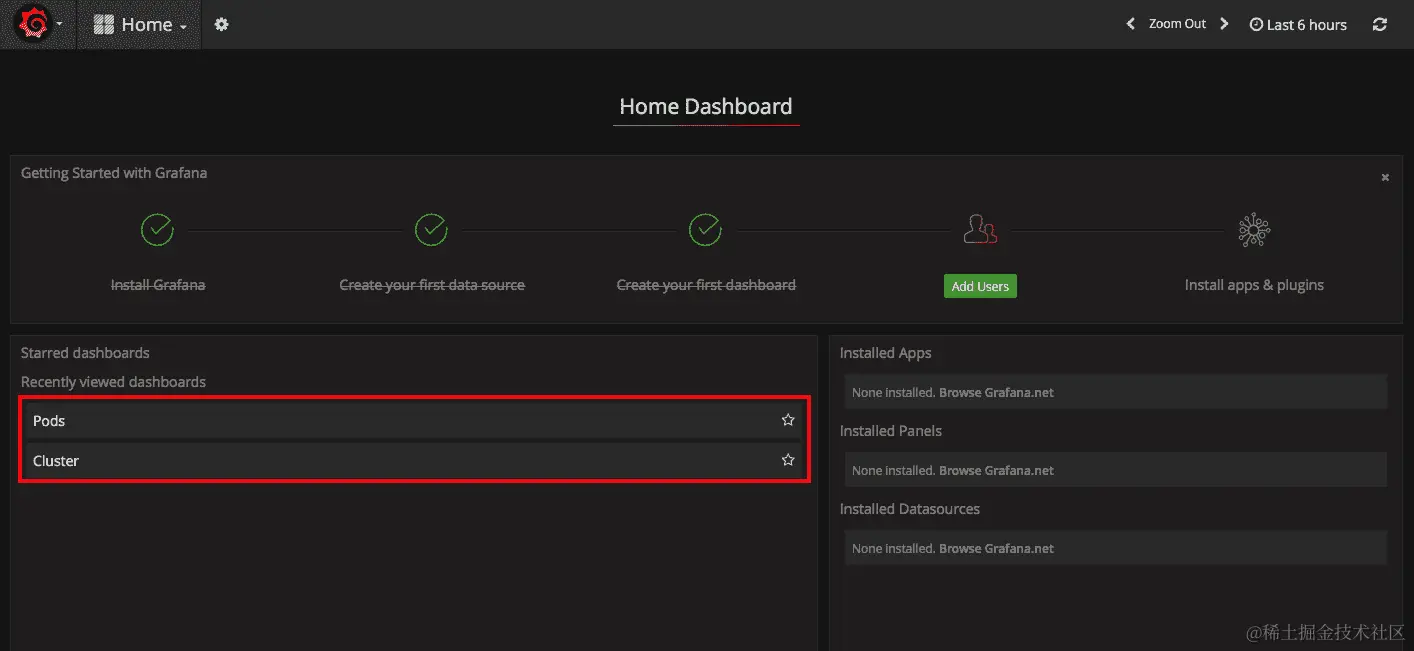Shift time range forward with right chevron
Viewport: 1414px width, 651px height.
pyautogui.click(x=1224, y=24)
